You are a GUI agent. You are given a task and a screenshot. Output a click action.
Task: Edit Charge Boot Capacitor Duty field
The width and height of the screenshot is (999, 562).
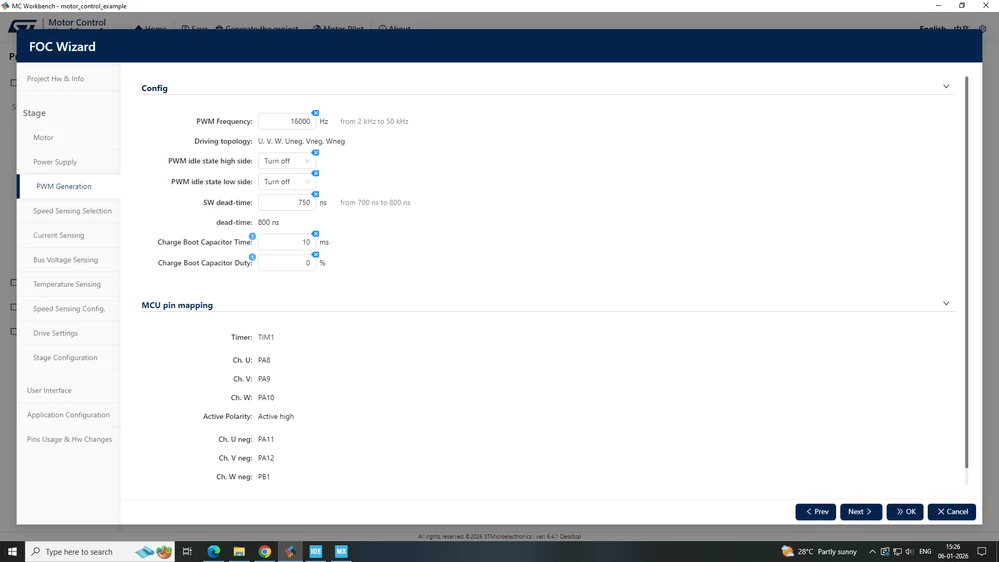tap(286, 263)
